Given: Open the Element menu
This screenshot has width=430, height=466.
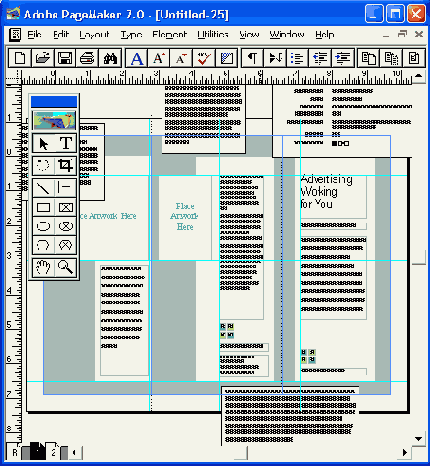Looking at the screenshot, I should [x=169, y=35].
